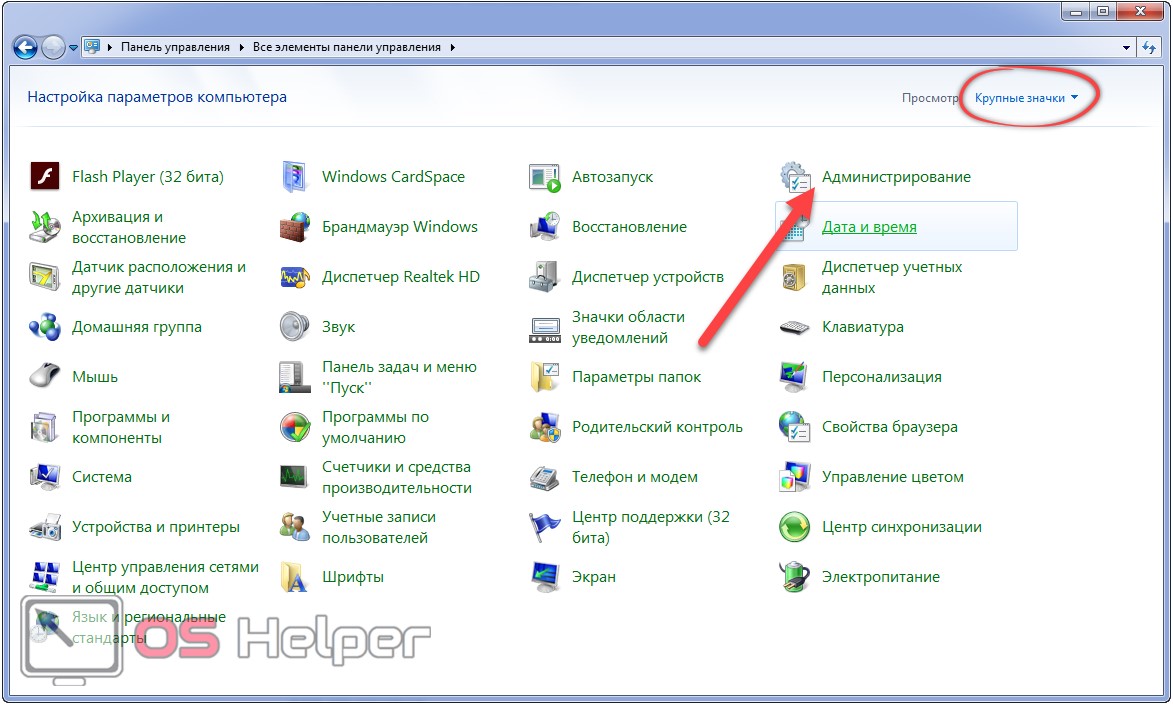Open the Дата и время link

[869, 227]
